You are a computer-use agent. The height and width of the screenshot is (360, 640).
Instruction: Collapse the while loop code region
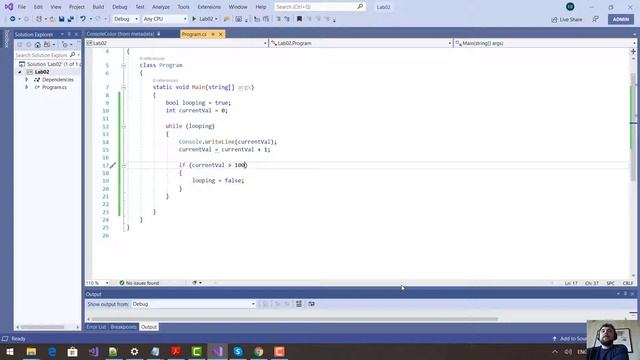click(124, 126)
